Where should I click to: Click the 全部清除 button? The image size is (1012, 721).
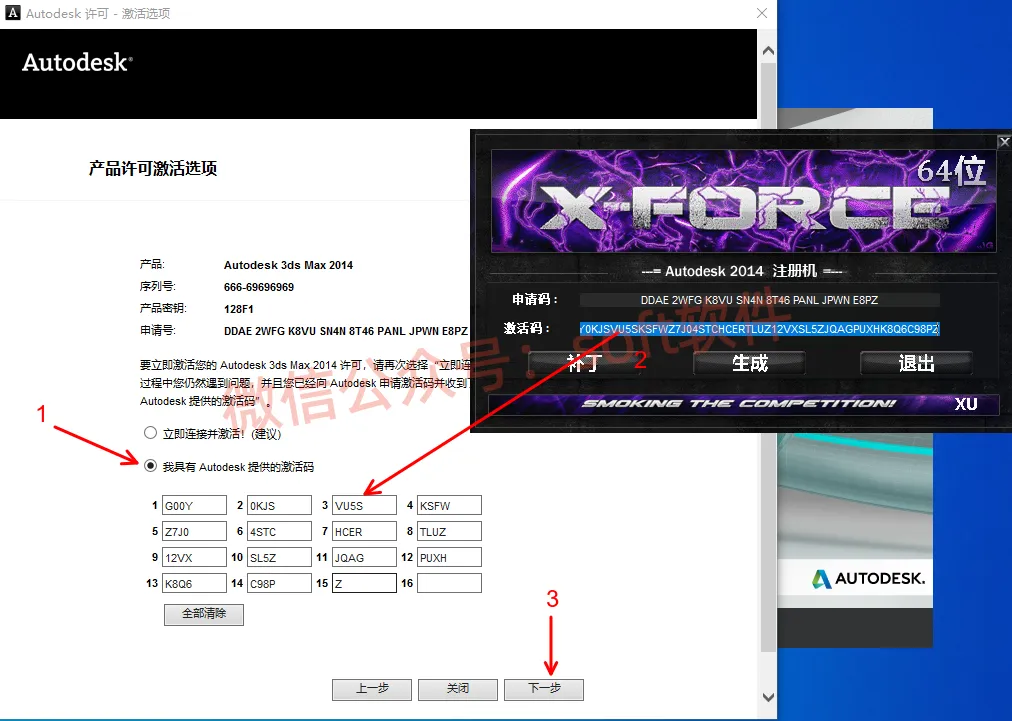[x=204, y=614]
